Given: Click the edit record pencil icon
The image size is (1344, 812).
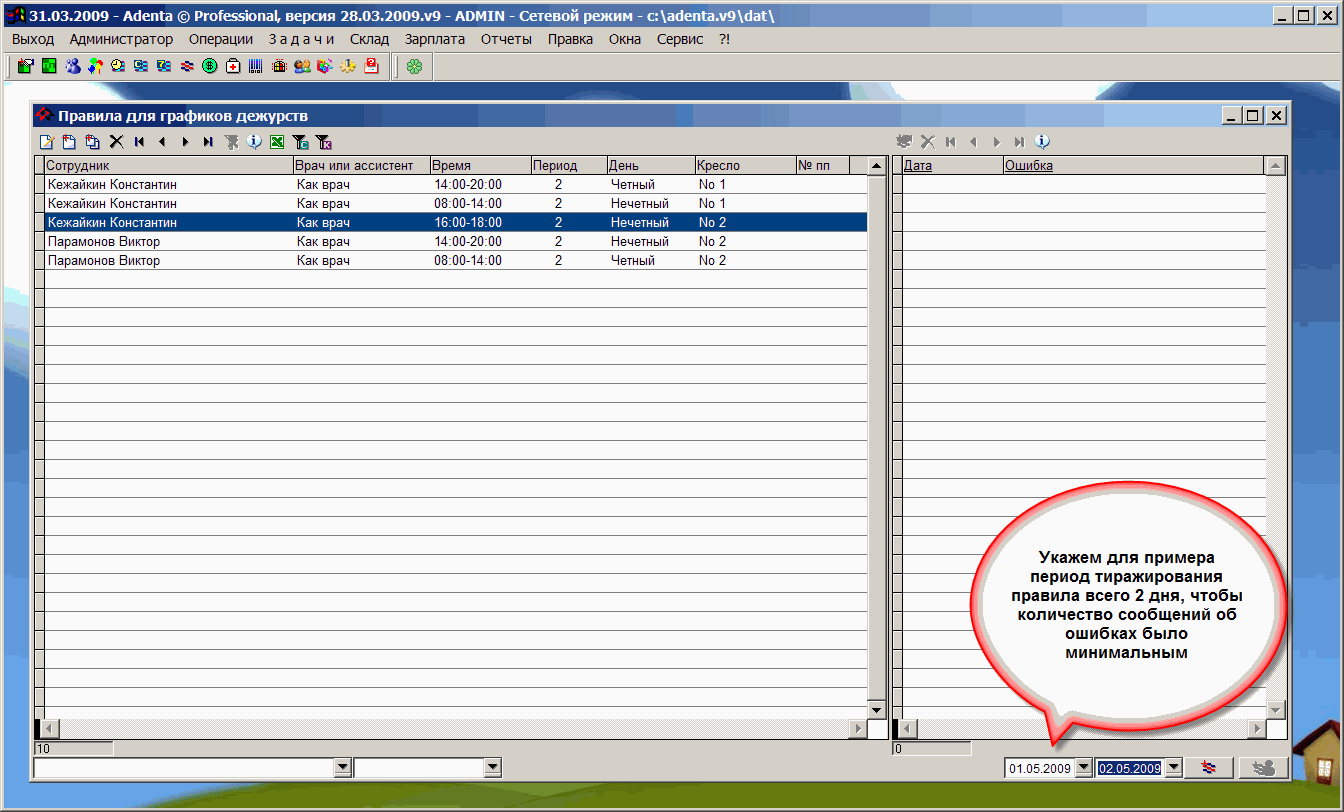Looking at the screenshot, I should pos(46,142).
